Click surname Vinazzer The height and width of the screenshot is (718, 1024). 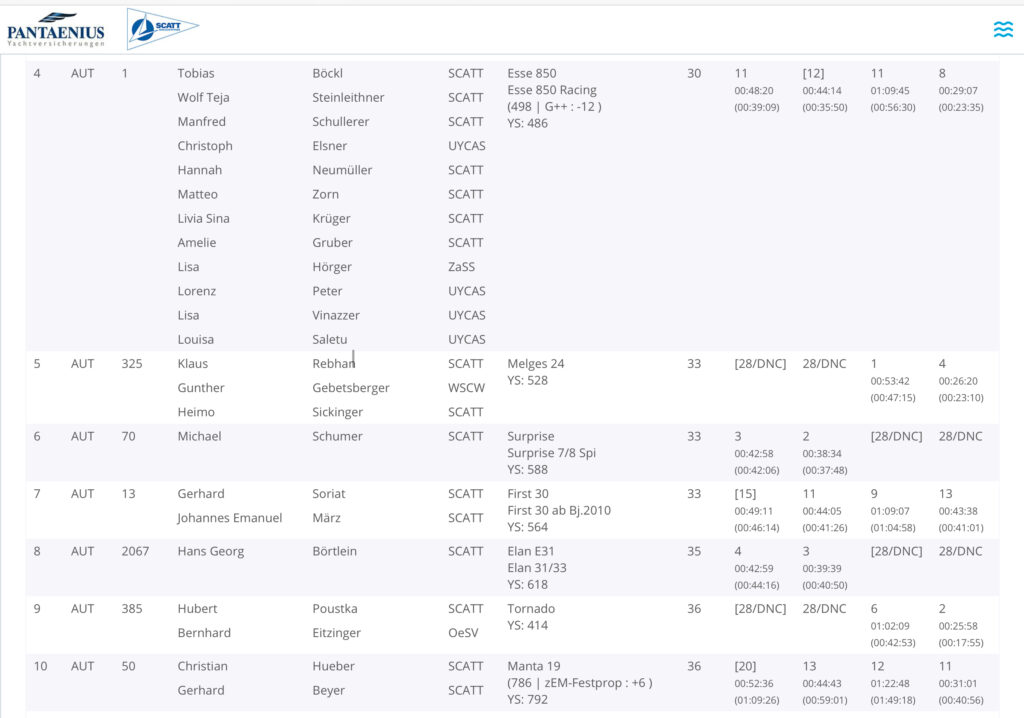tap(336, 315)
